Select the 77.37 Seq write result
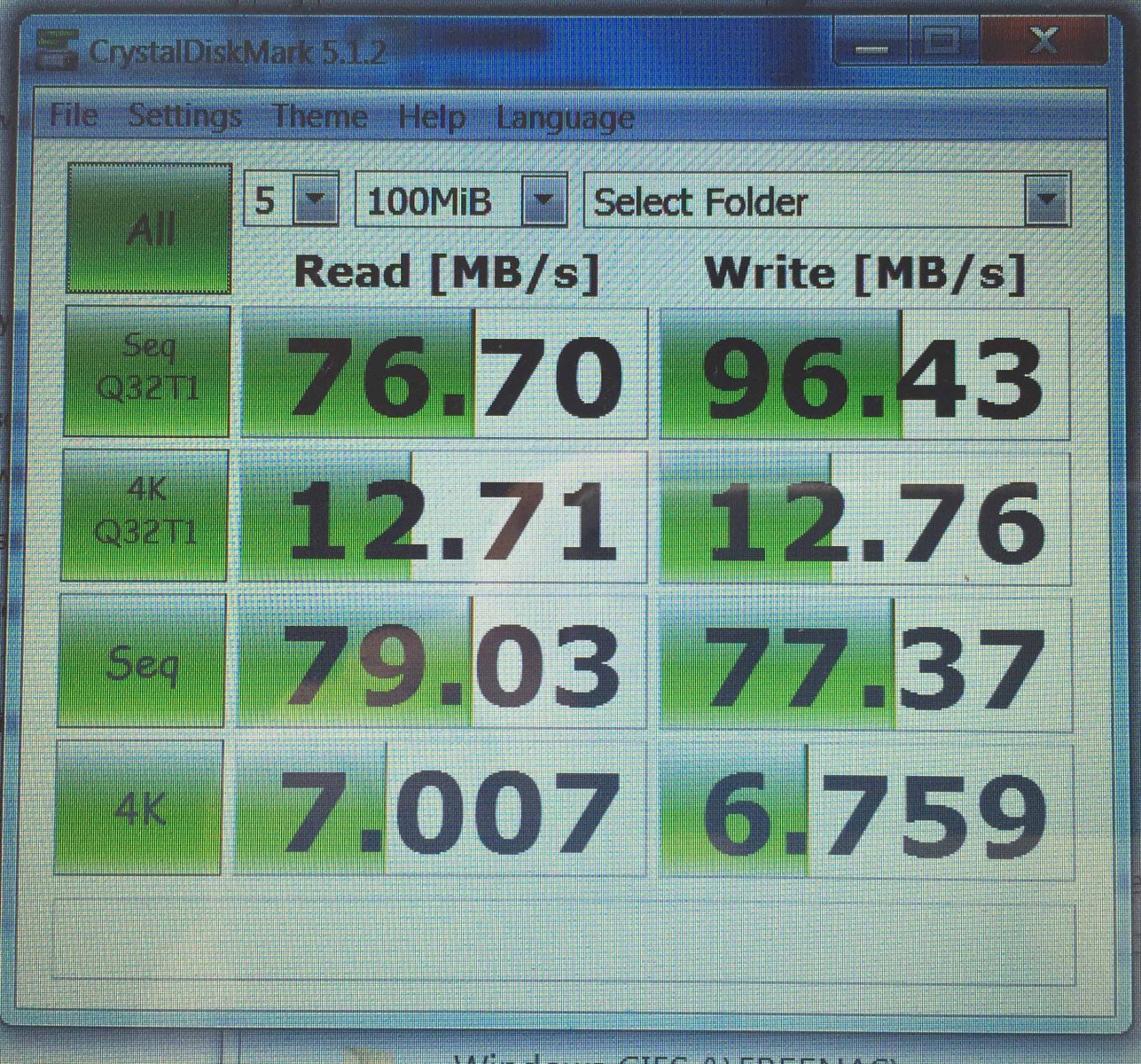Image resolution: width=1141 pixels, height=1064 pixels. 865,665
